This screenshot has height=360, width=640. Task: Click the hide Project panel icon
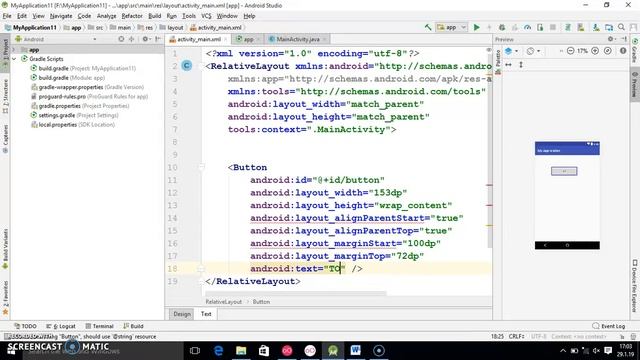(158, 39)
